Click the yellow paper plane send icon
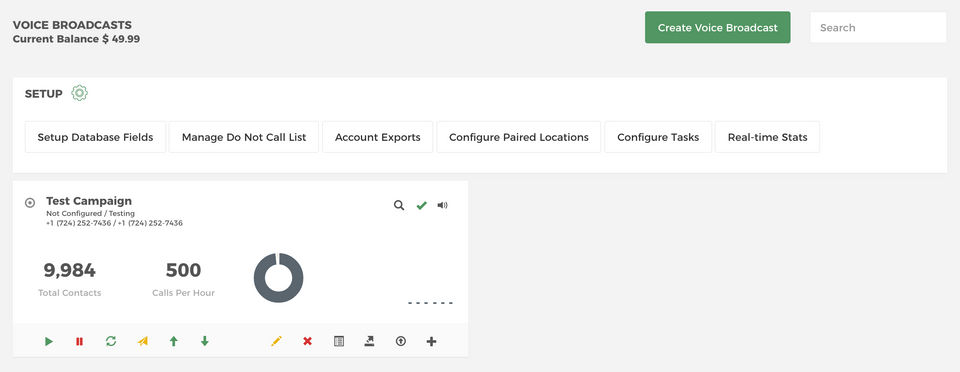This screenshot has height=372, width=960. 143,341
